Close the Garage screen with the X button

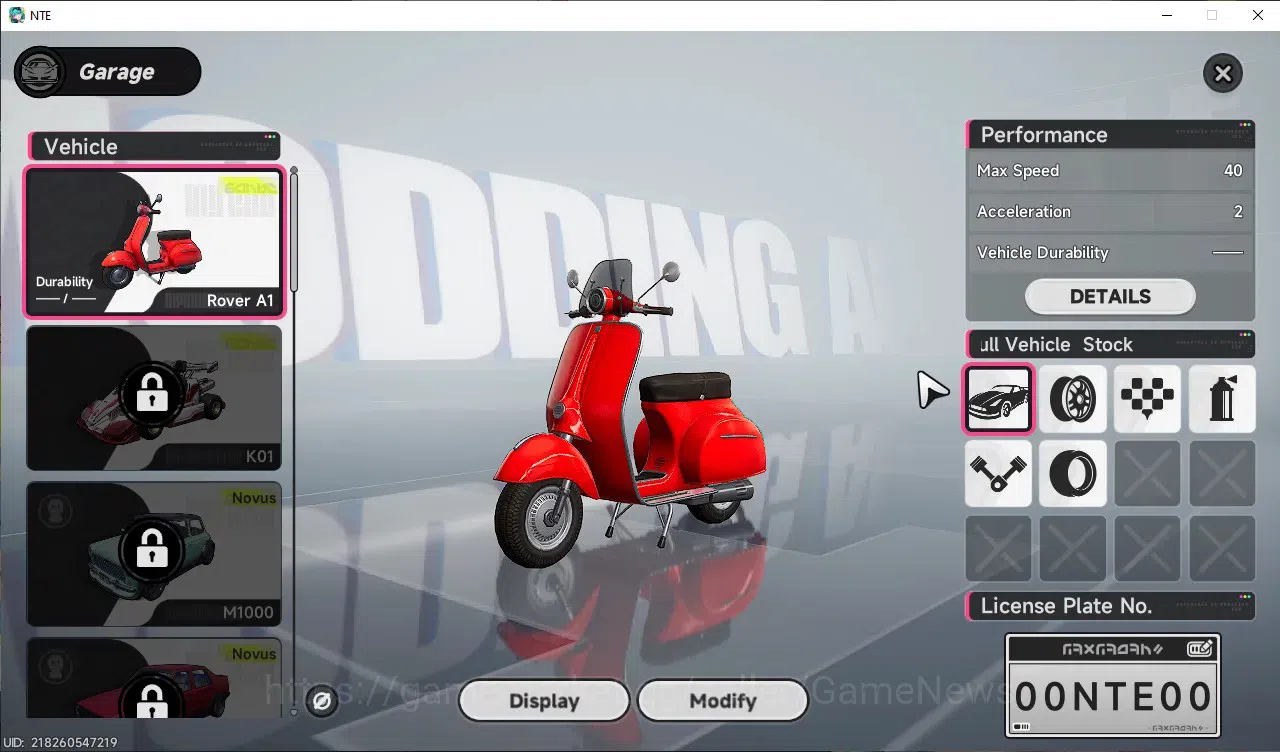point(1222,73)
